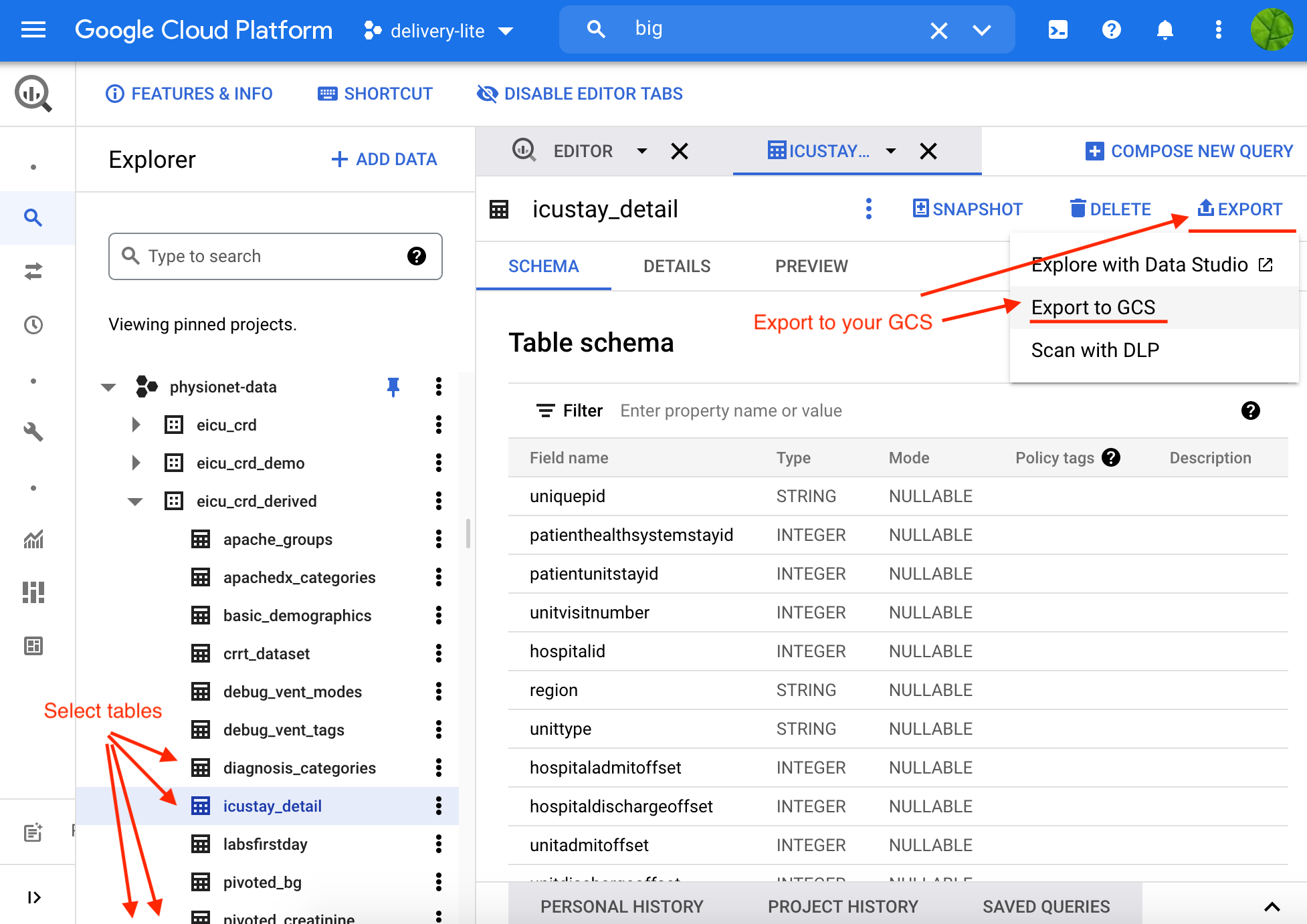1307x924 pixels.
Task: Select the labsfirstday table
Action: (x=266, y=844)
